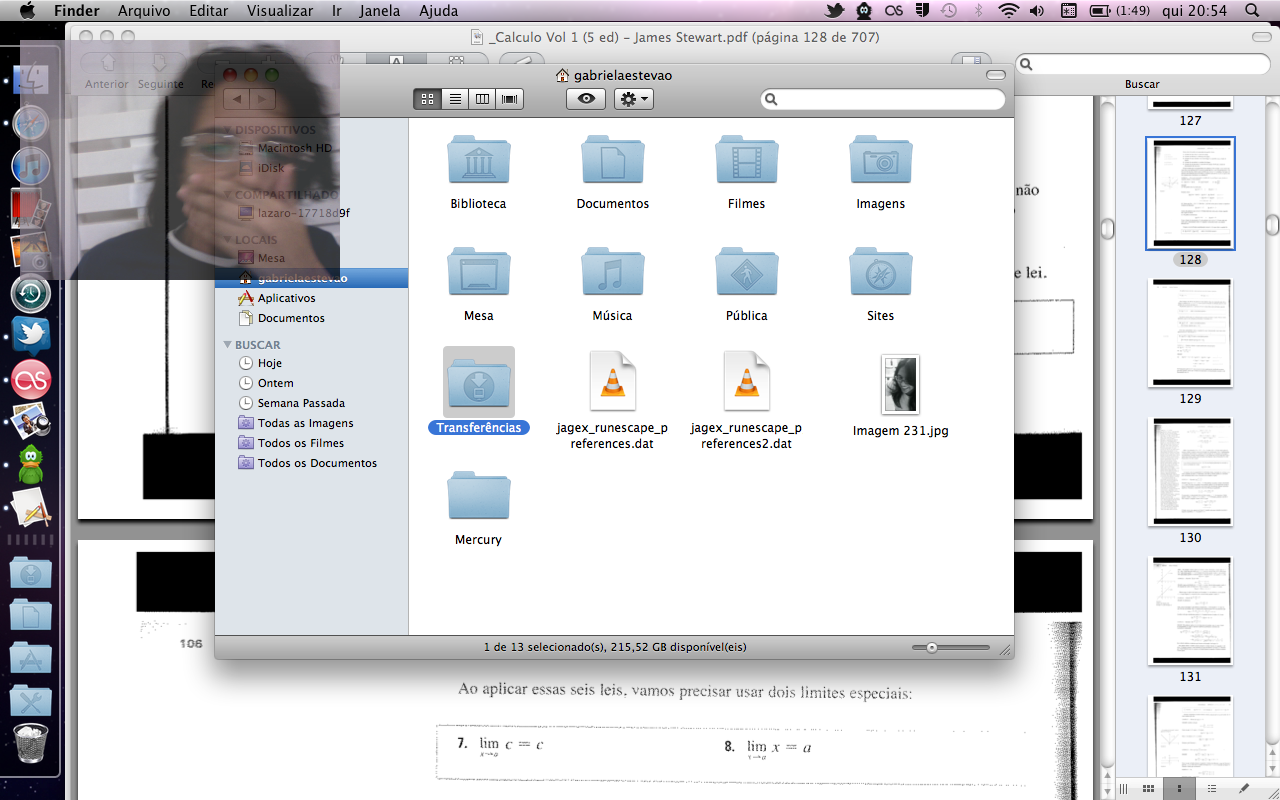This screenshot has height=800, width=1280.
Task: Click the Finder window search field
Action: pyautogui.click(x=883, y=99)
